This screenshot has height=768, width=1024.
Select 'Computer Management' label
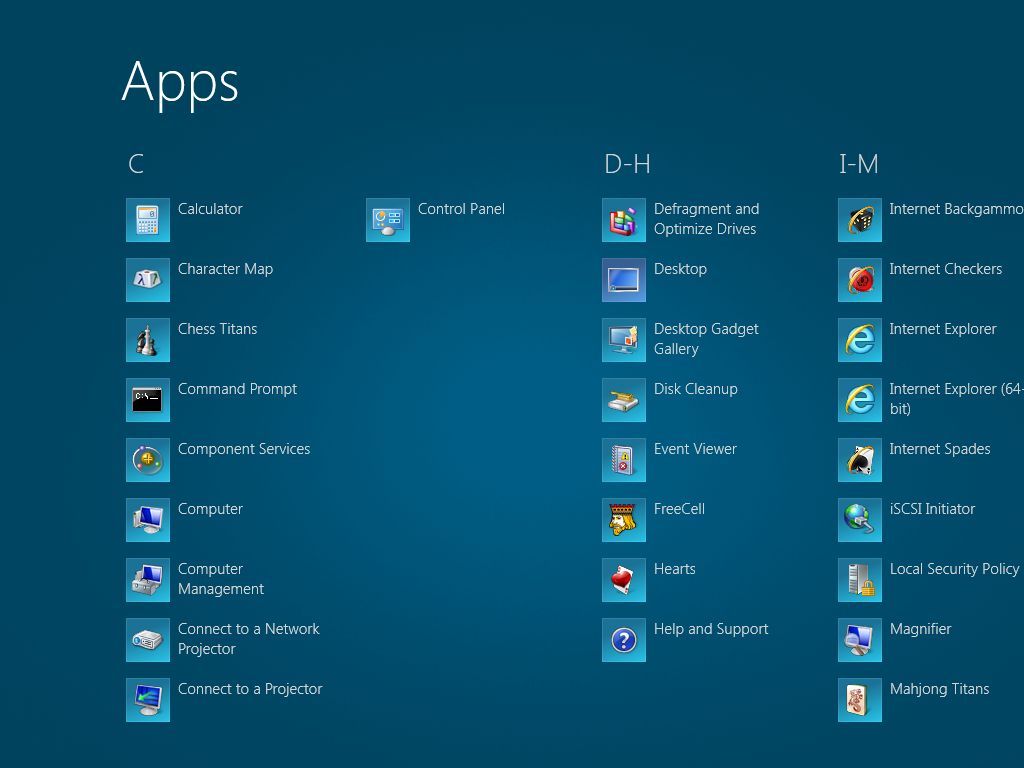coord(221,579)
